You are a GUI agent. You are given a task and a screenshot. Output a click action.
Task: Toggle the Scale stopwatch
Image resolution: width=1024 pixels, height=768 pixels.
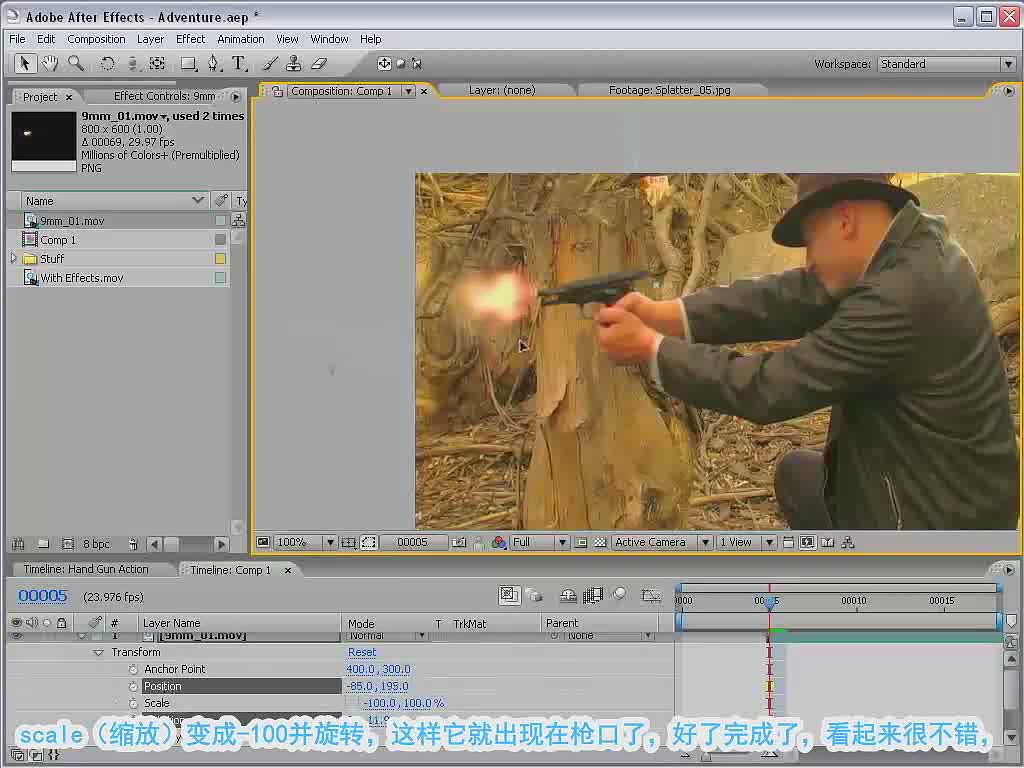[x=133, y=703]
